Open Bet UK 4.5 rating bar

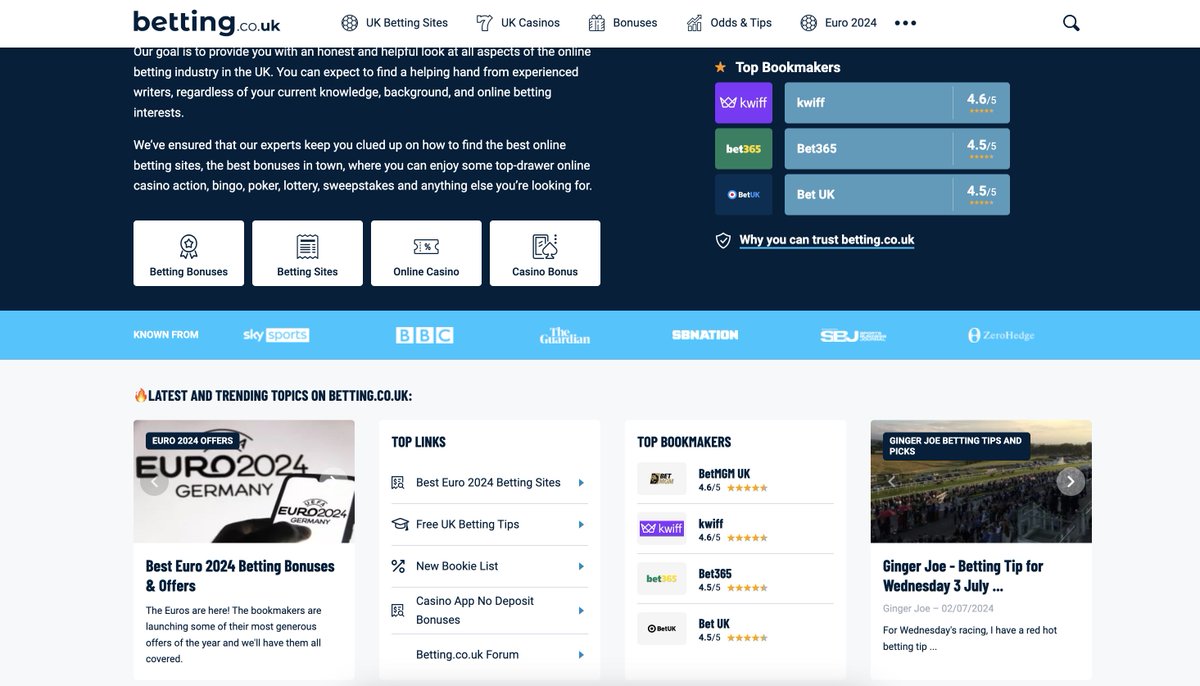pos(897,195)
